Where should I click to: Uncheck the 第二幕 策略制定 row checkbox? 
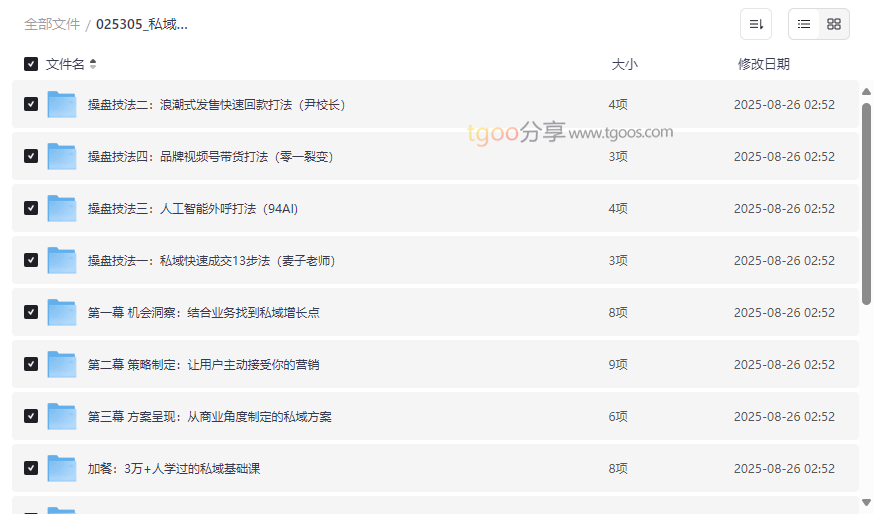coord(31,364)
